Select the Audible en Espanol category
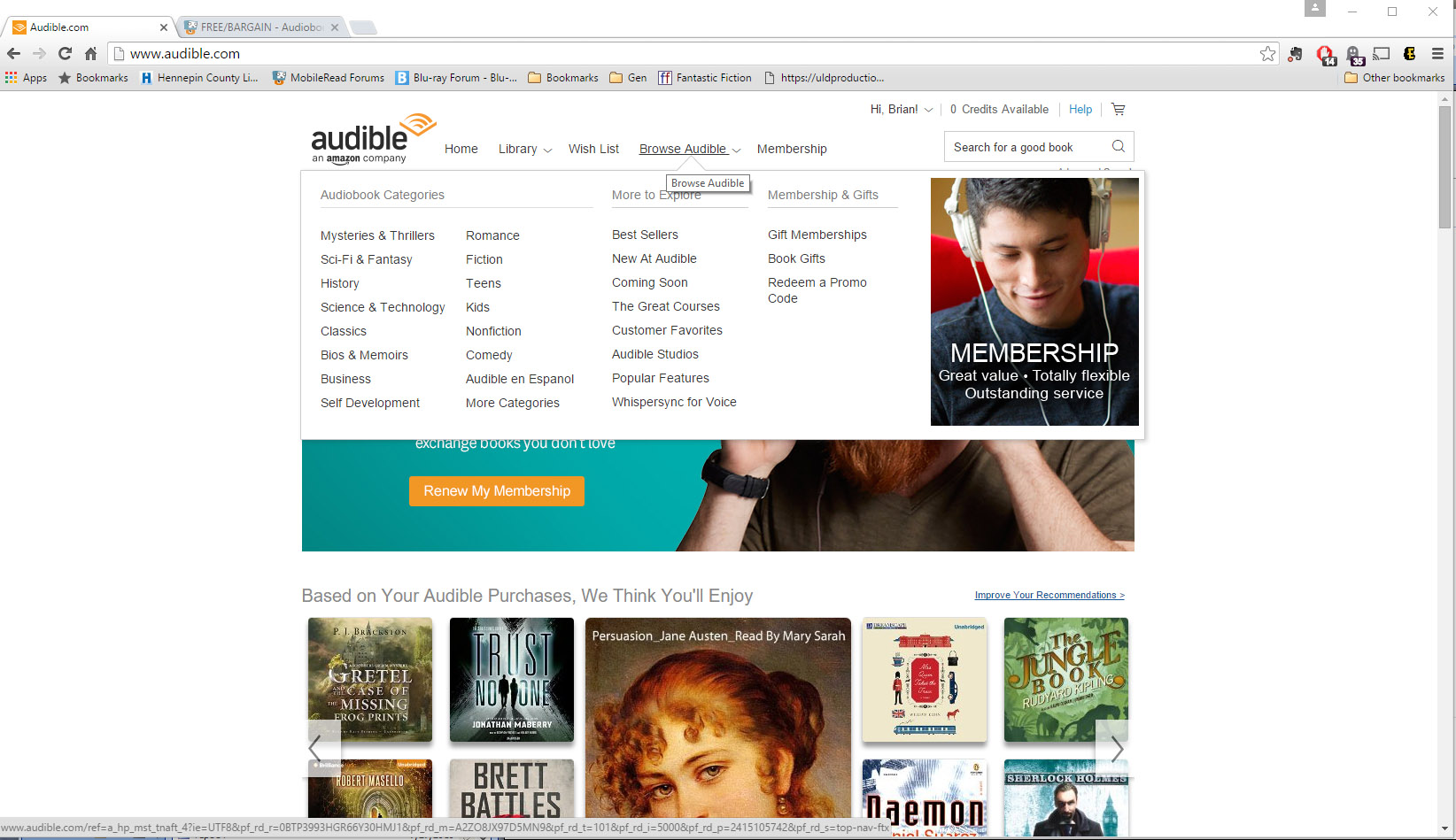The height and width of the screenshot is (840, 1456). click(x=520, y=379)
